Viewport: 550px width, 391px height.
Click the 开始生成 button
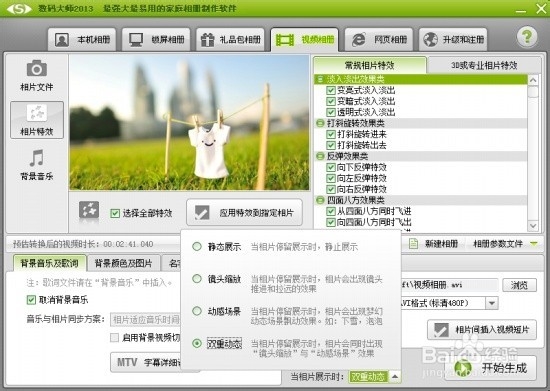491,368
